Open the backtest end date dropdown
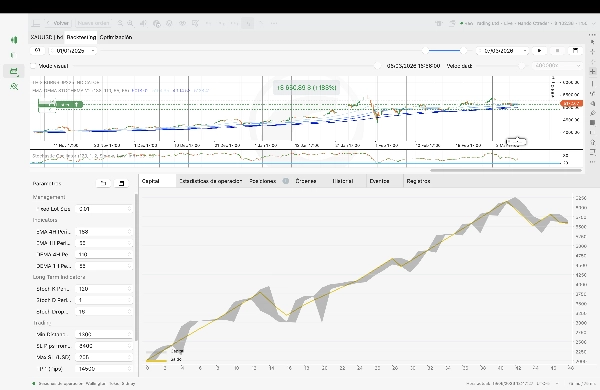 pyautogui.click(x=502, y=51)
